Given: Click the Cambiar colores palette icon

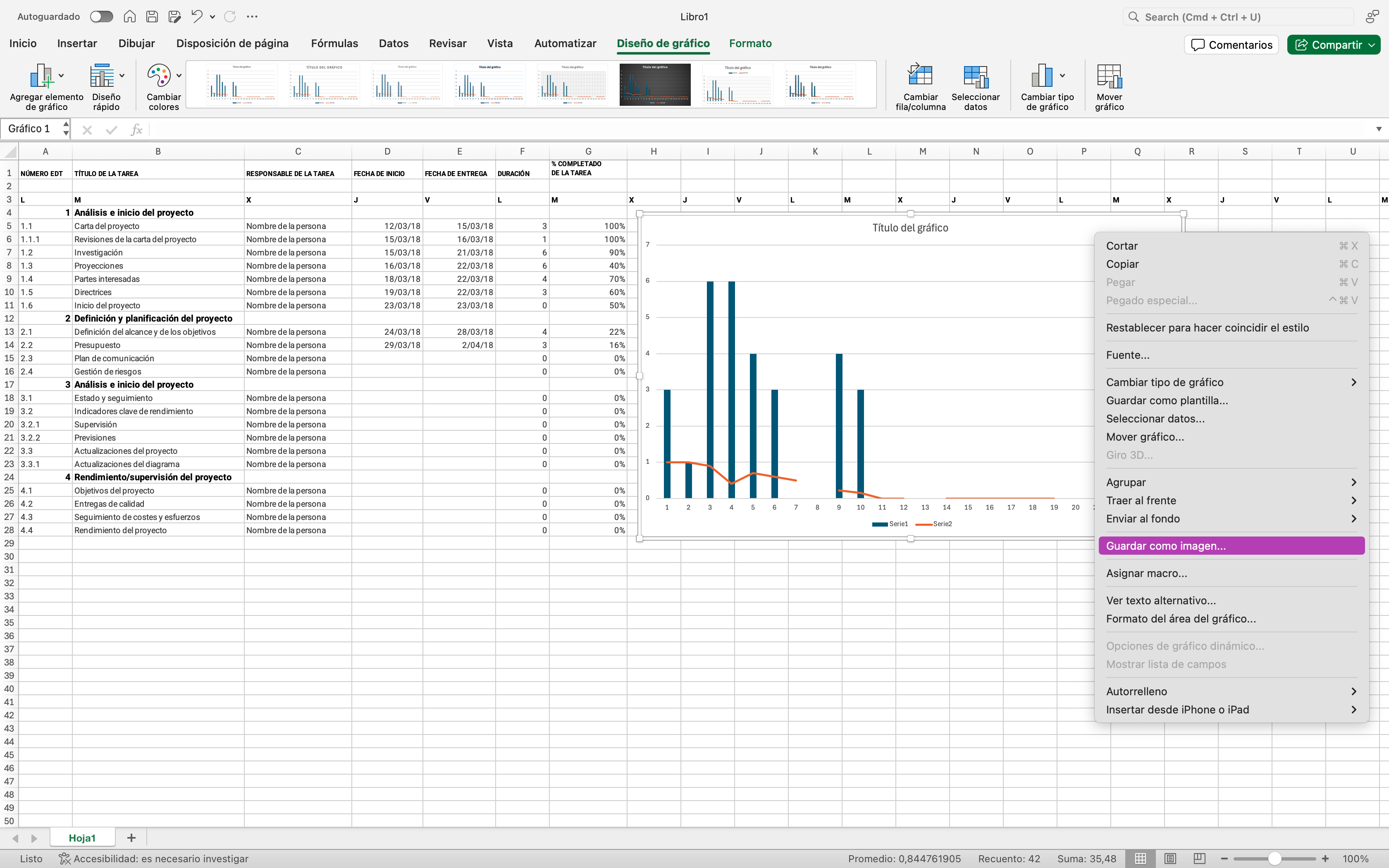Looking at the screenshot, I should pos(158,76).
